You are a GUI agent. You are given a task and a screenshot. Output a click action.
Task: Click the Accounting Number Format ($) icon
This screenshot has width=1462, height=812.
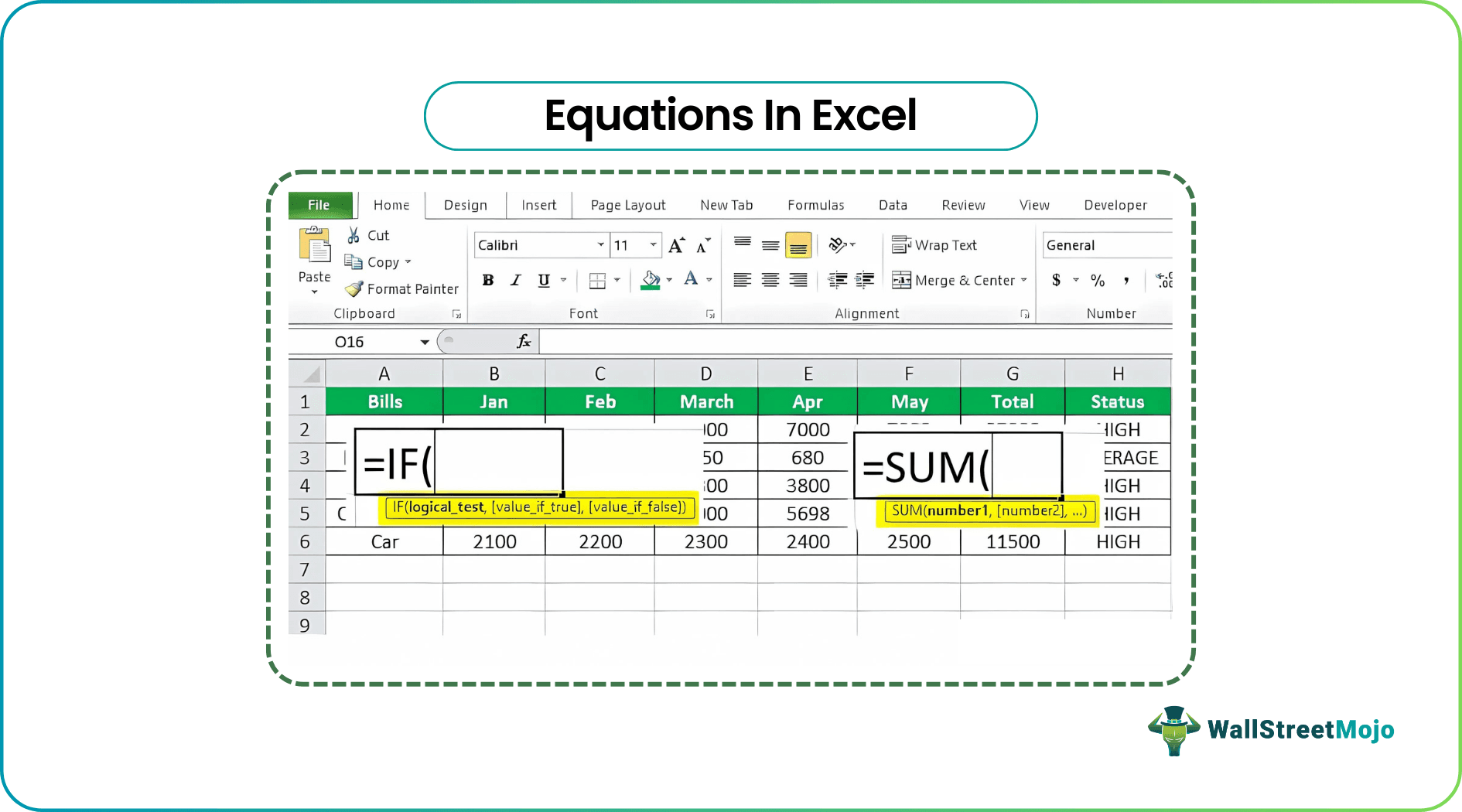tap(1057, 280)
